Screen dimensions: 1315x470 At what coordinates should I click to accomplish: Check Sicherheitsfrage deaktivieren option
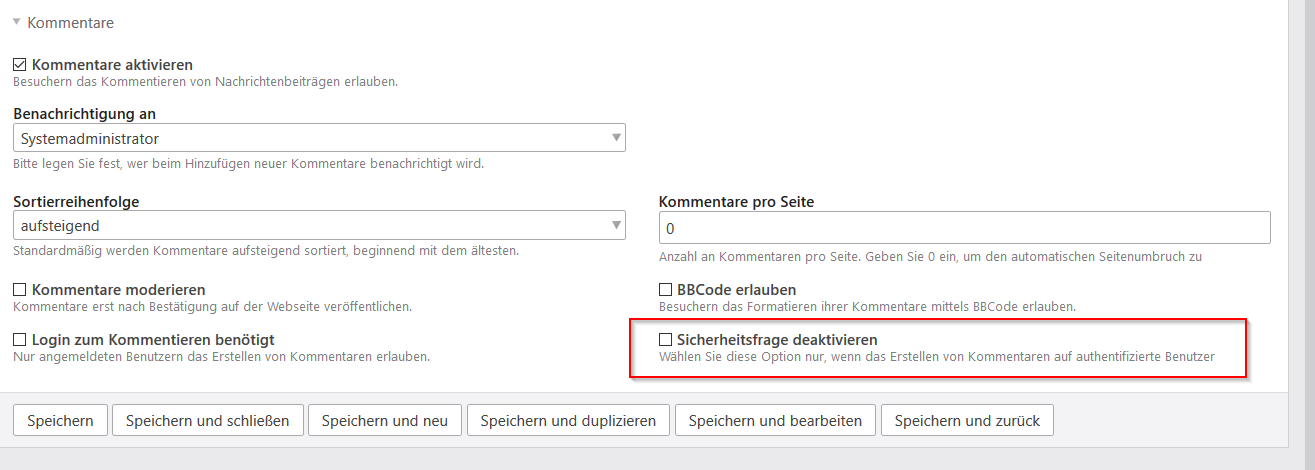point(666,340)
